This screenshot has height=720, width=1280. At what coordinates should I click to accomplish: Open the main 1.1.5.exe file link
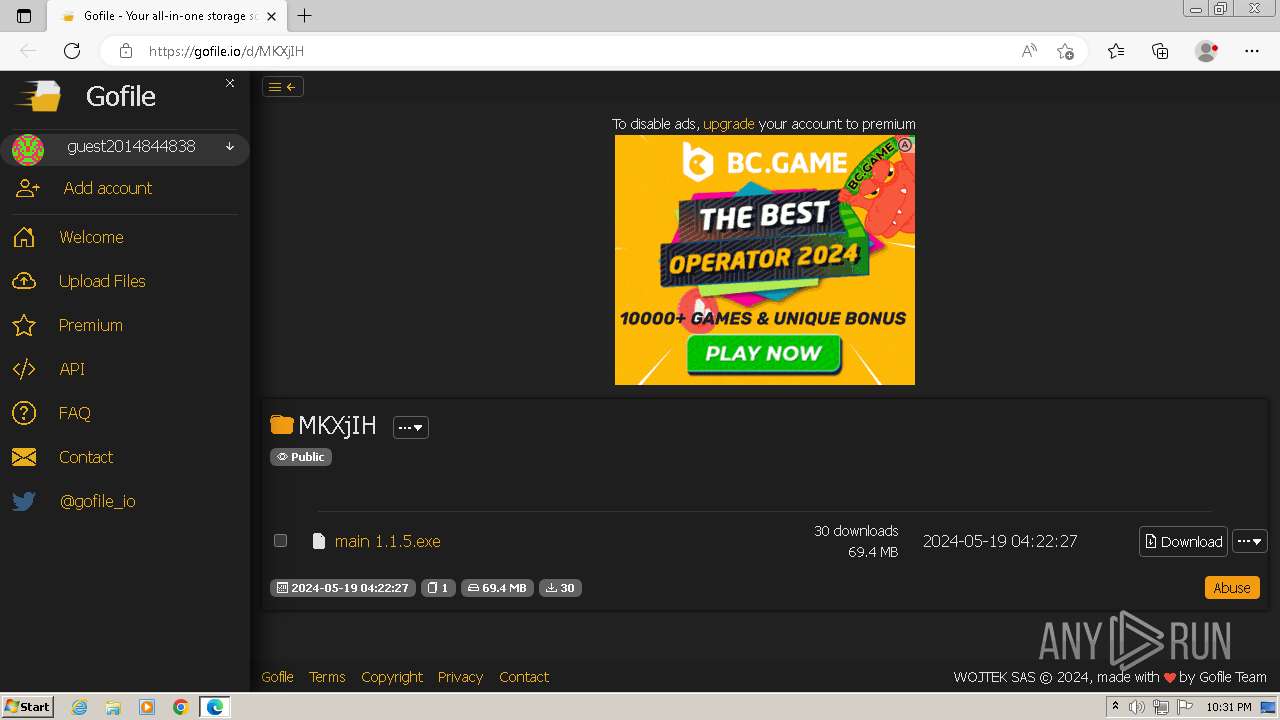[387, 541]
